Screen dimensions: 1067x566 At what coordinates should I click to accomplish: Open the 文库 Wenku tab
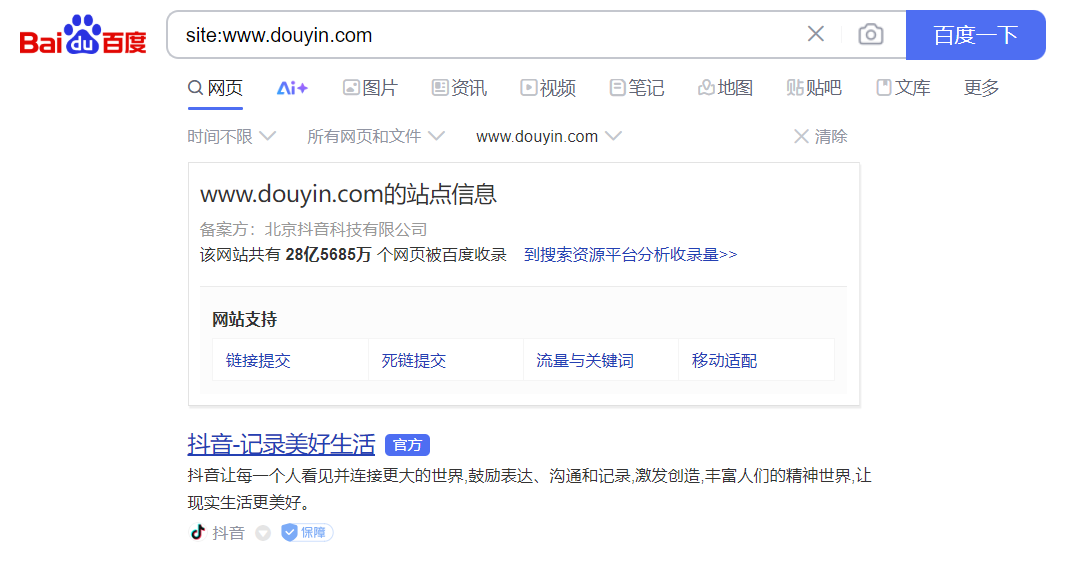coord(903,88)
